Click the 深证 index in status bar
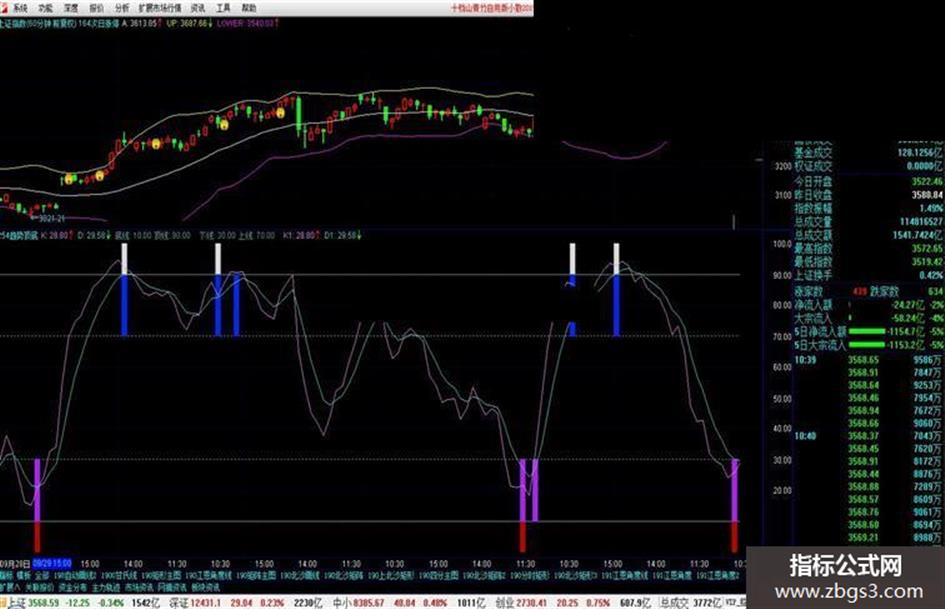This screenshot has width=945, height=609. click(x=179, y=602)
